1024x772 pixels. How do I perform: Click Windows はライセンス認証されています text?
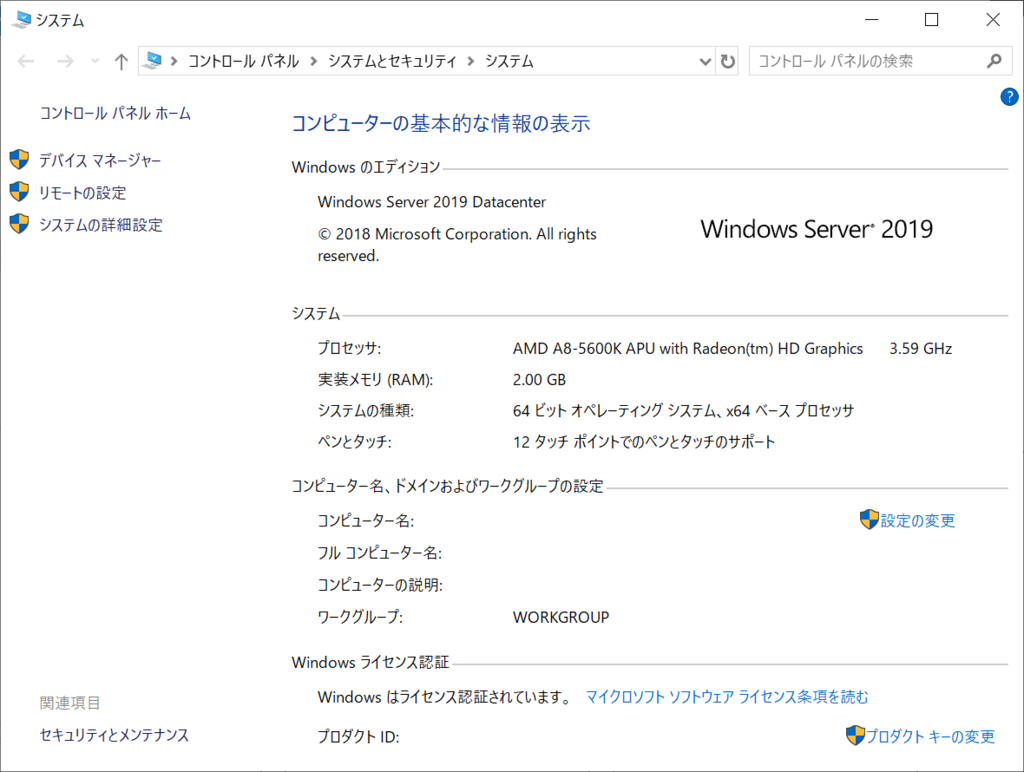click(x=445, y=697)
